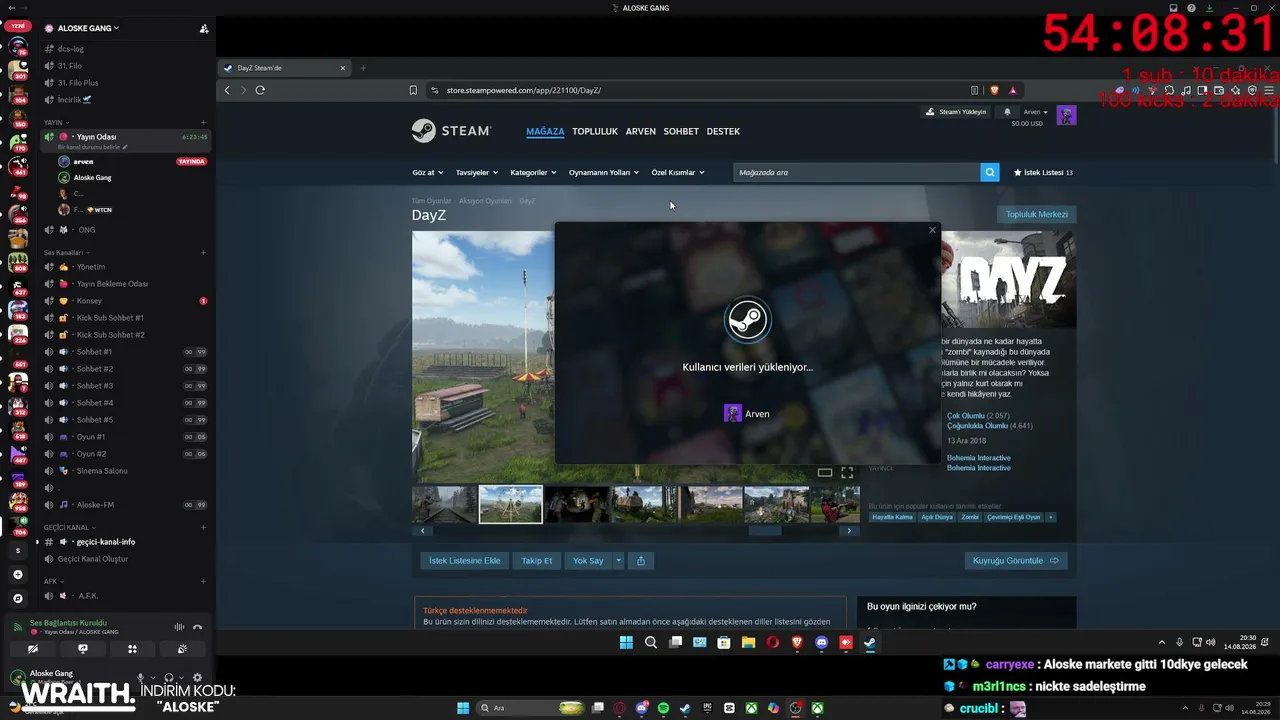Image resolution: width=1280 pixels, height=720 pixels.
Task: Open the Windows Start menu in shared screen taskbar
Action: coord(627,643)
